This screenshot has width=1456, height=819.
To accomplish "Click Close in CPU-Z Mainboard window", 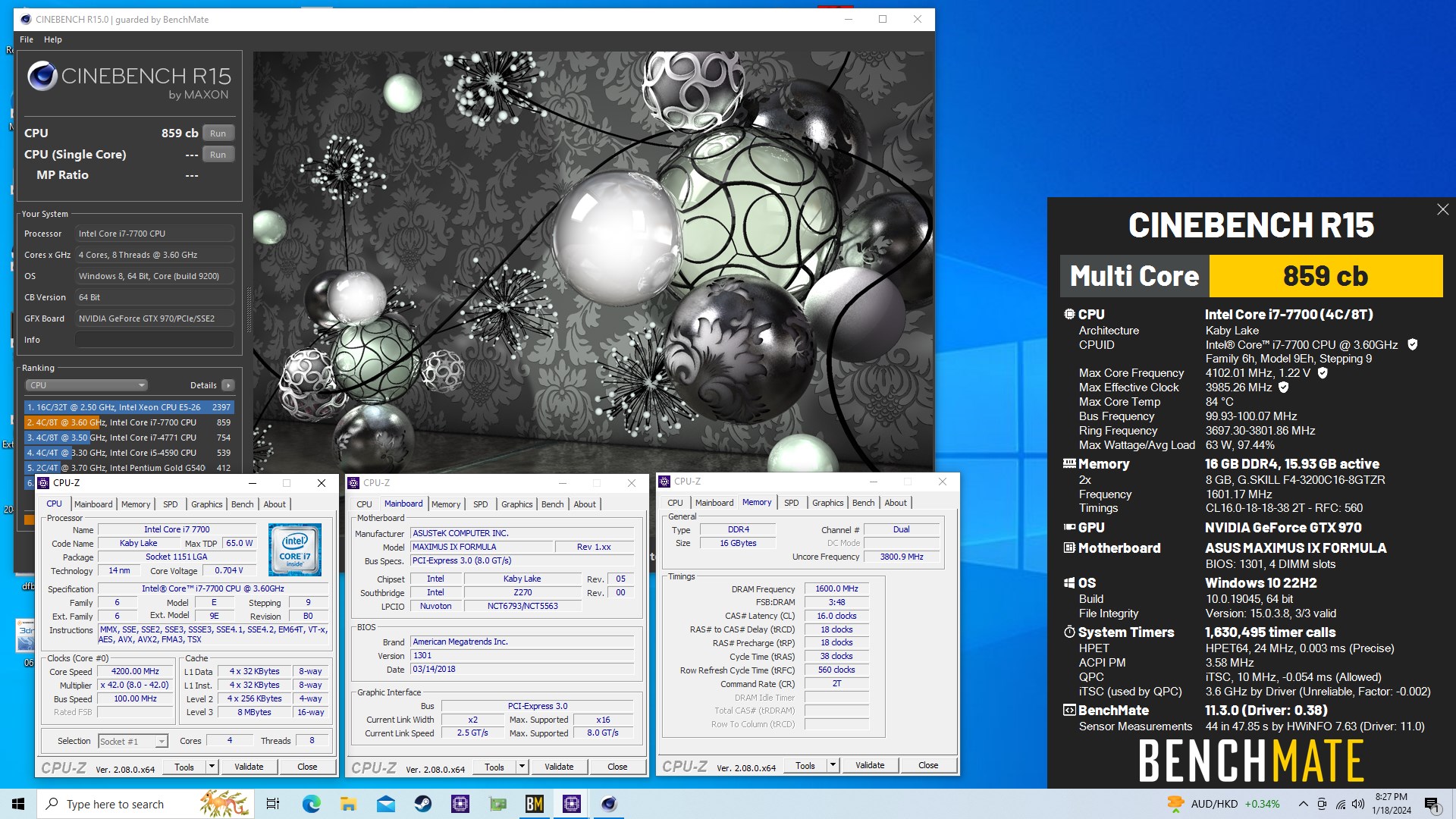I will 617,767.
